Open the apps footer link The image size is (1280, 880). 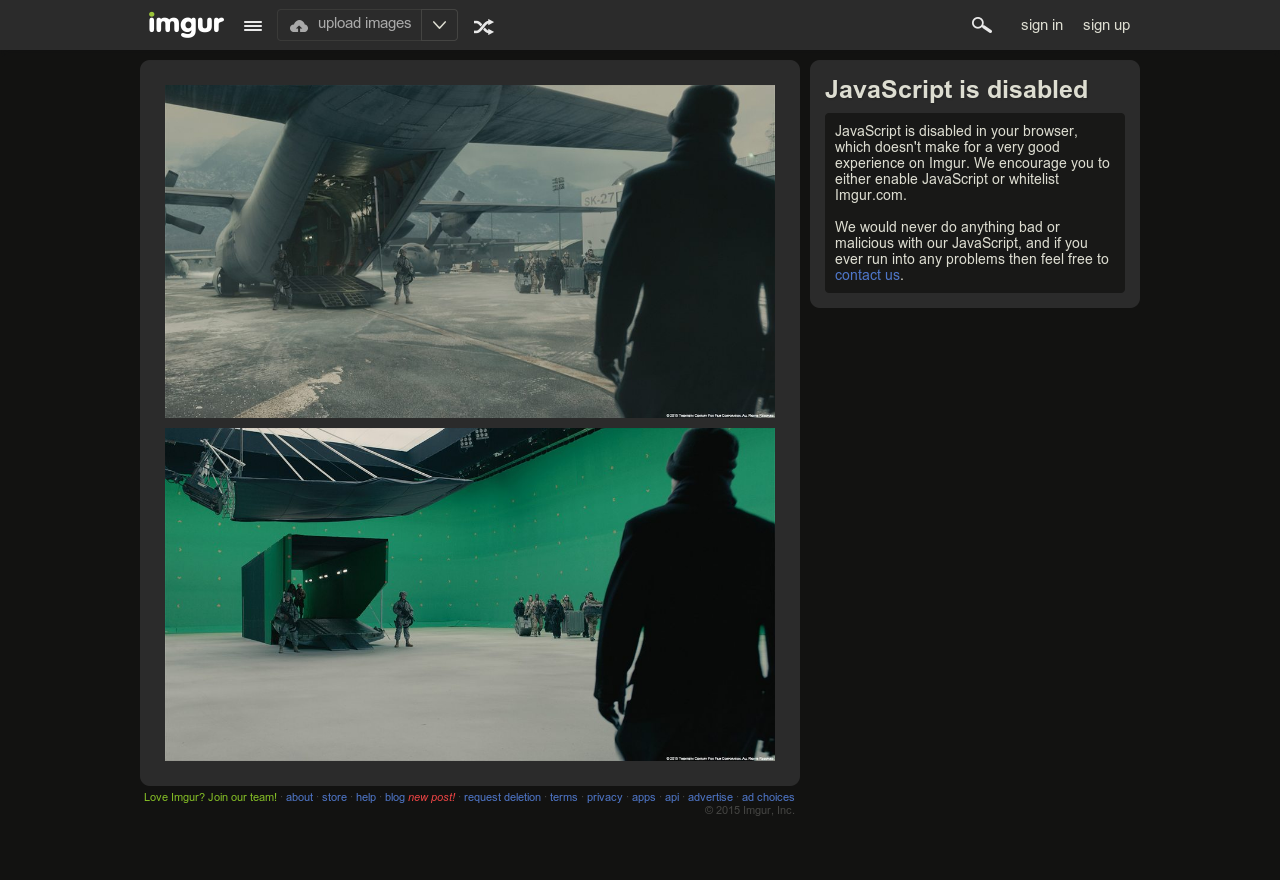coord(644,797)
